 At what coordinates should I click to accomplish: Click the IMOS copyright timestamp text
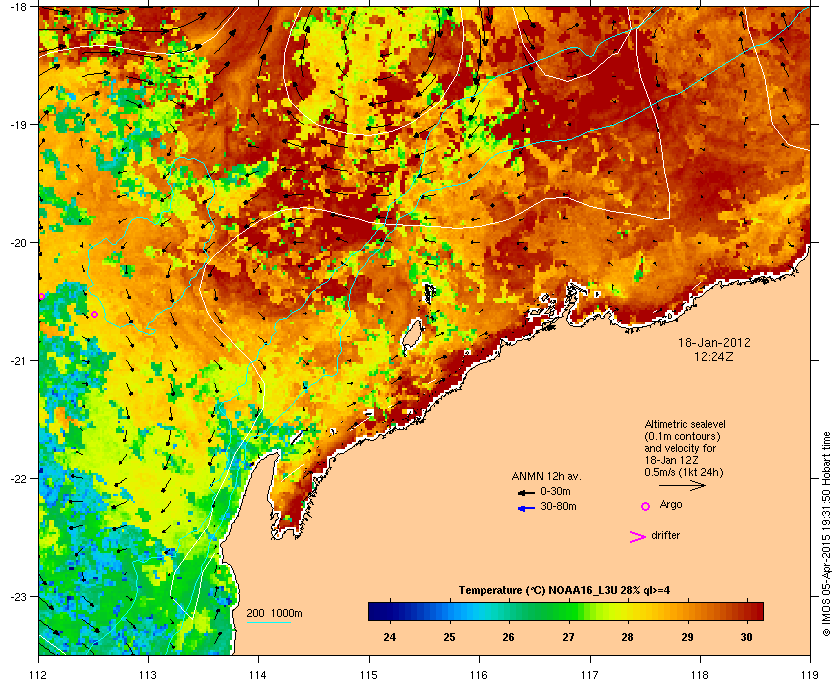tap(826, 536)
